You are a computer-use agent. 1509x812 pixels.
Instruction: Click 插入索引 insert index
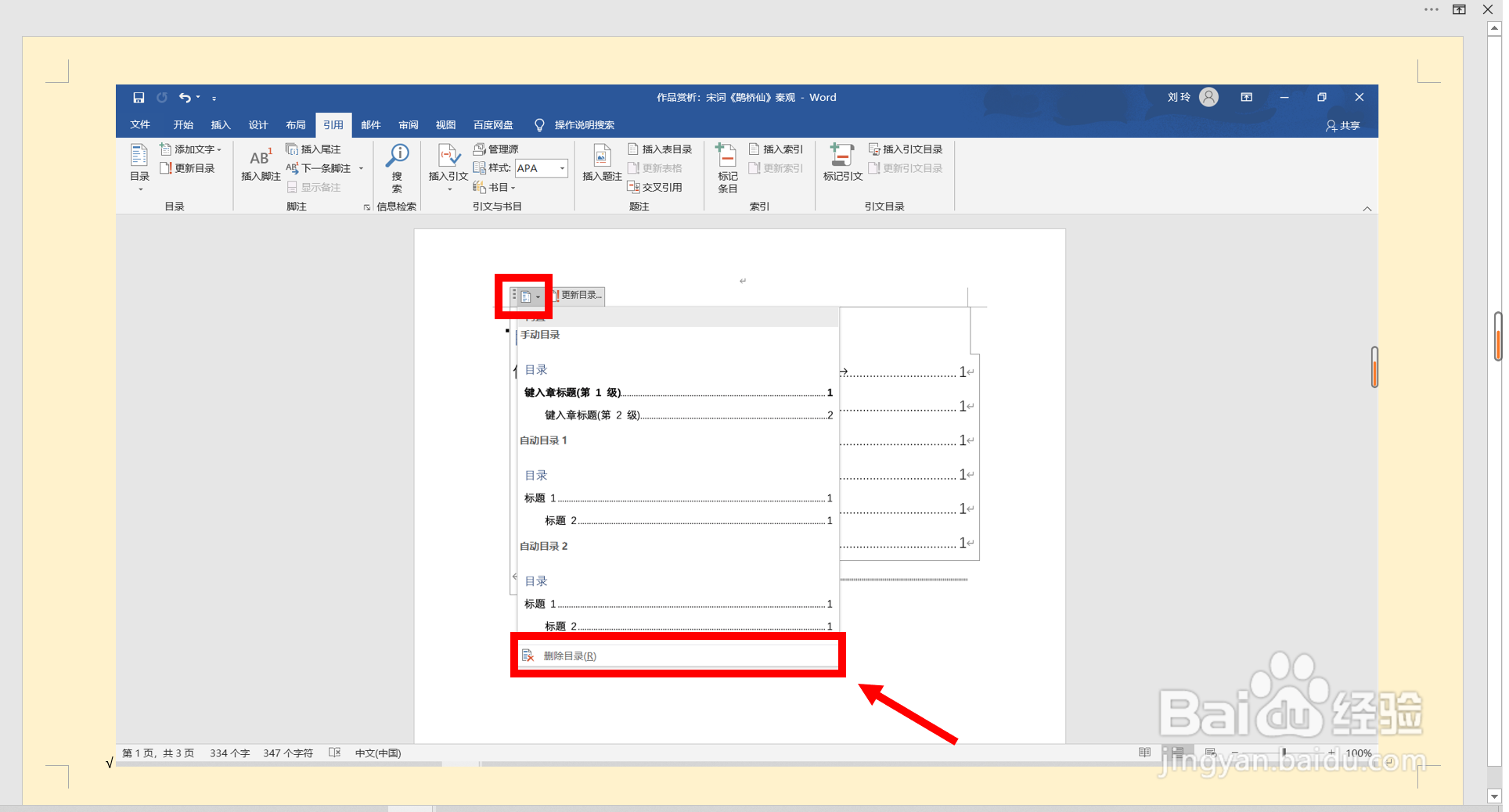(776, 149)
